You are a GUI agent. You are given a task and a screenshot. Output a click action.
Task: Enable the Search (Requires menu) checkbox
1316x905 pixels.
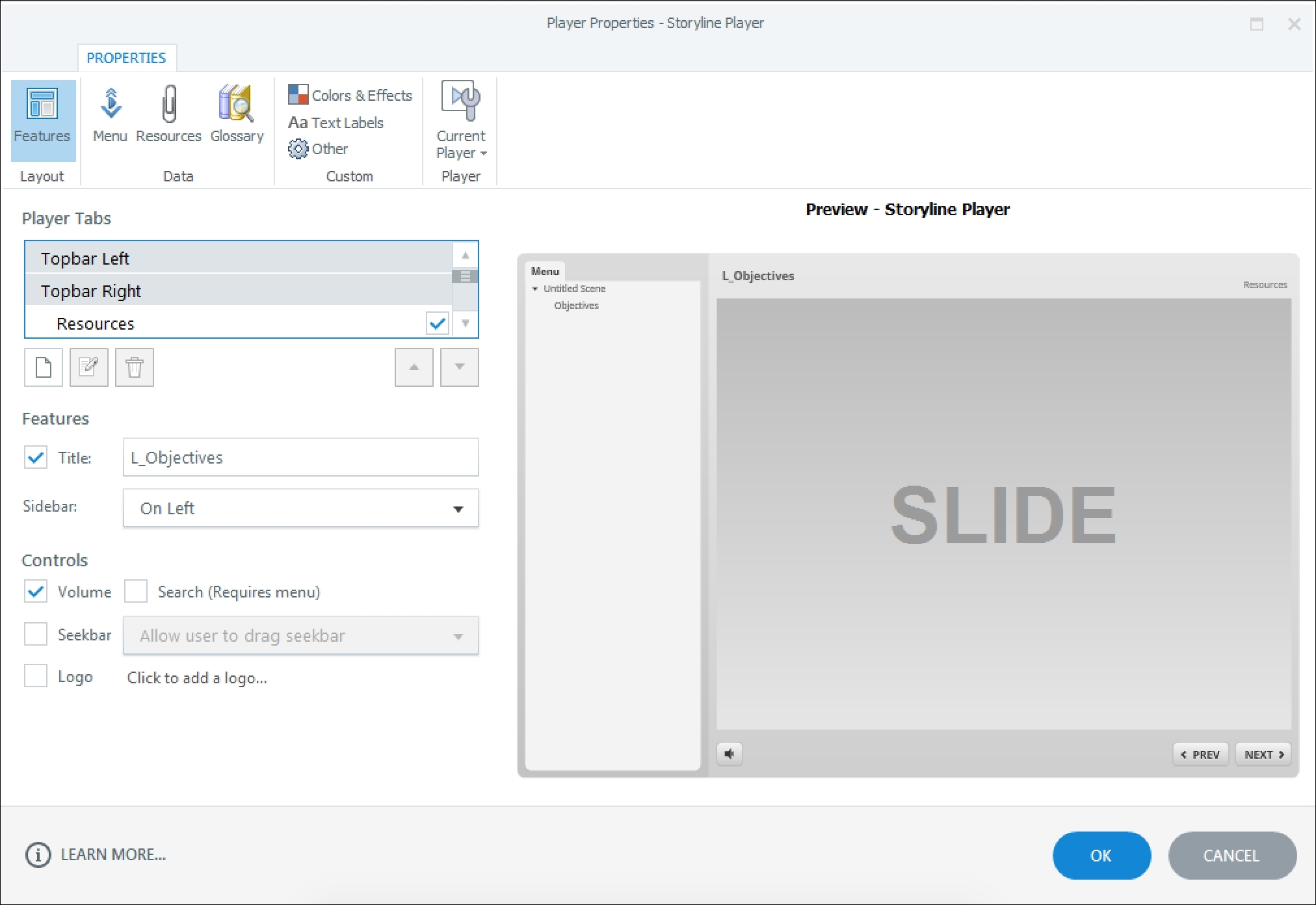[136, 591]
